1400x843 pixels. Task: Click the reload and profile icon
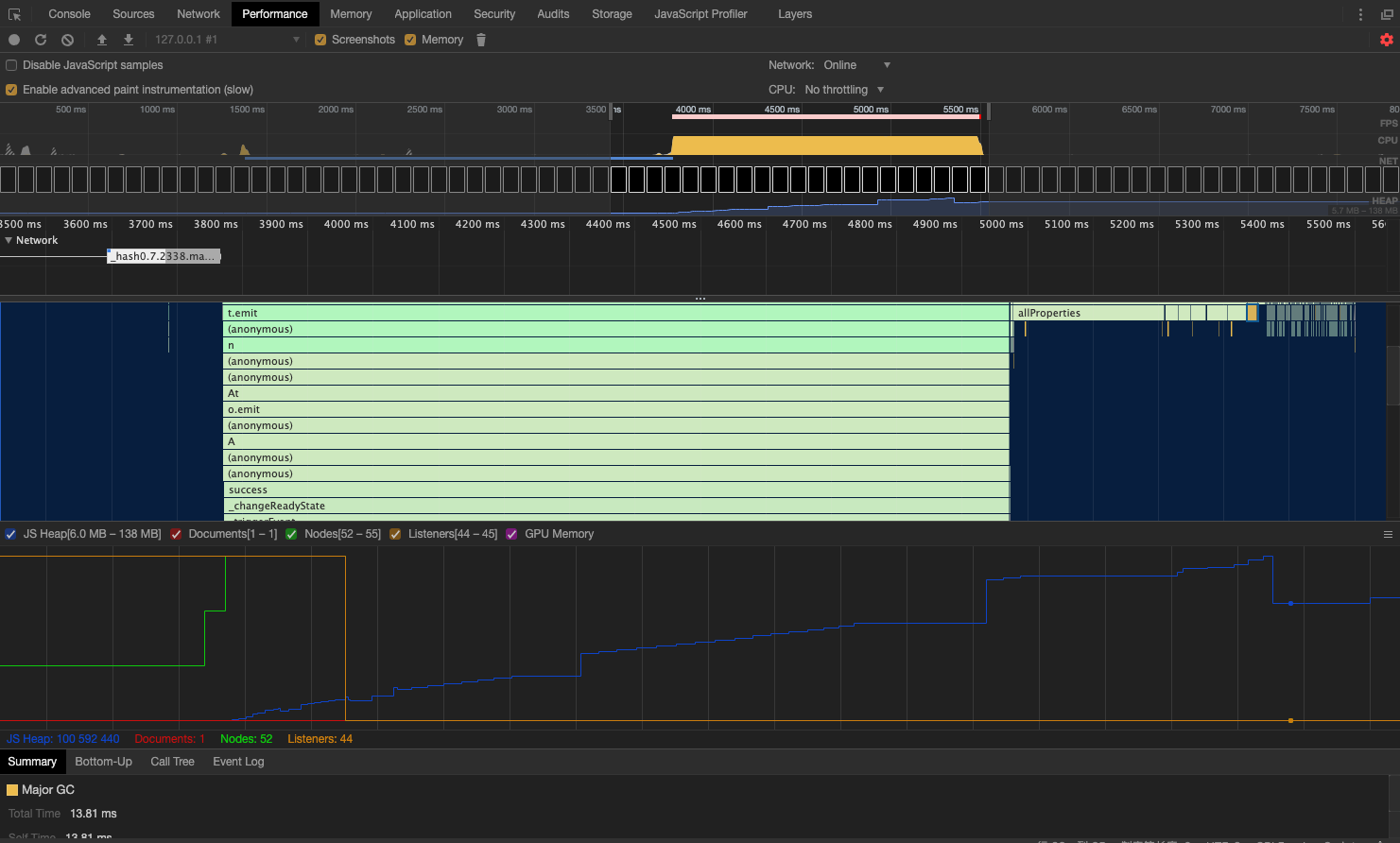tap(41, 40)
